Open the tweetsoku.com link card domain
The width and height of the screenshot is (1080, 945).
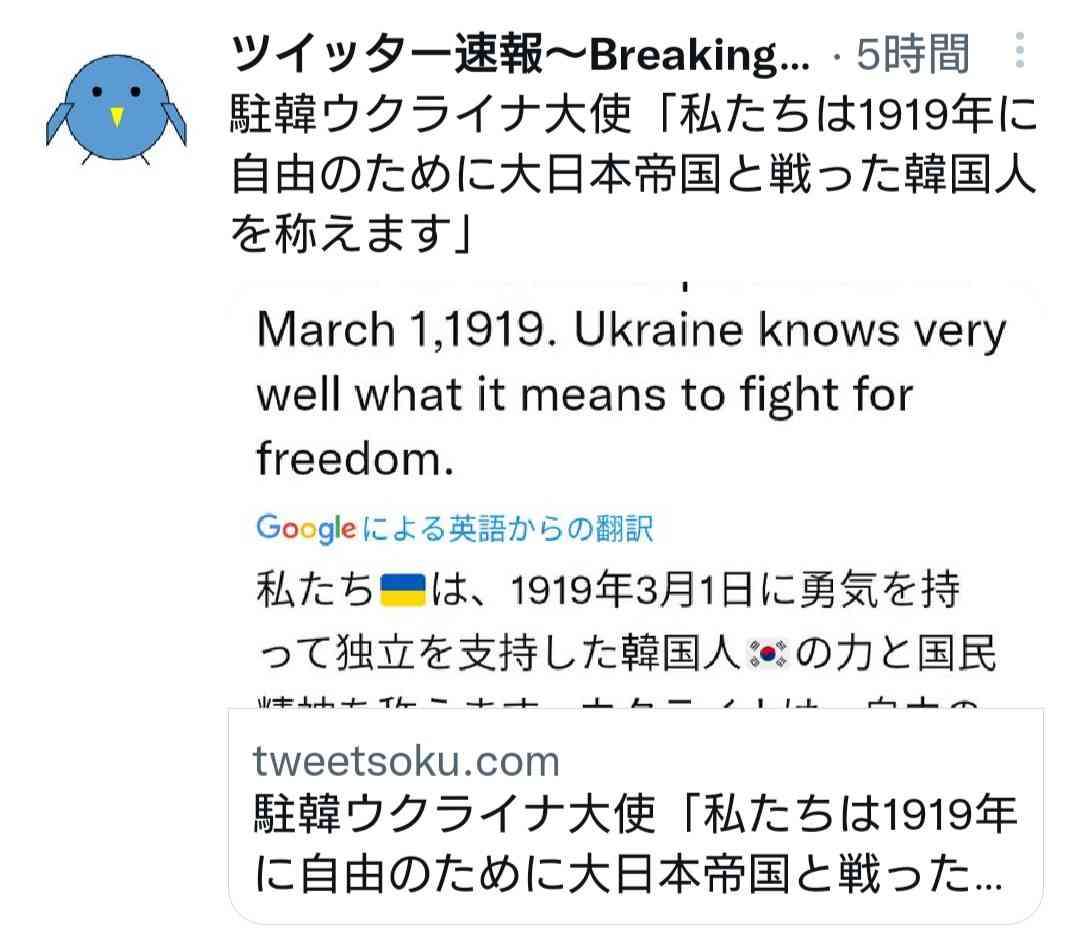[x=406, y=761]
